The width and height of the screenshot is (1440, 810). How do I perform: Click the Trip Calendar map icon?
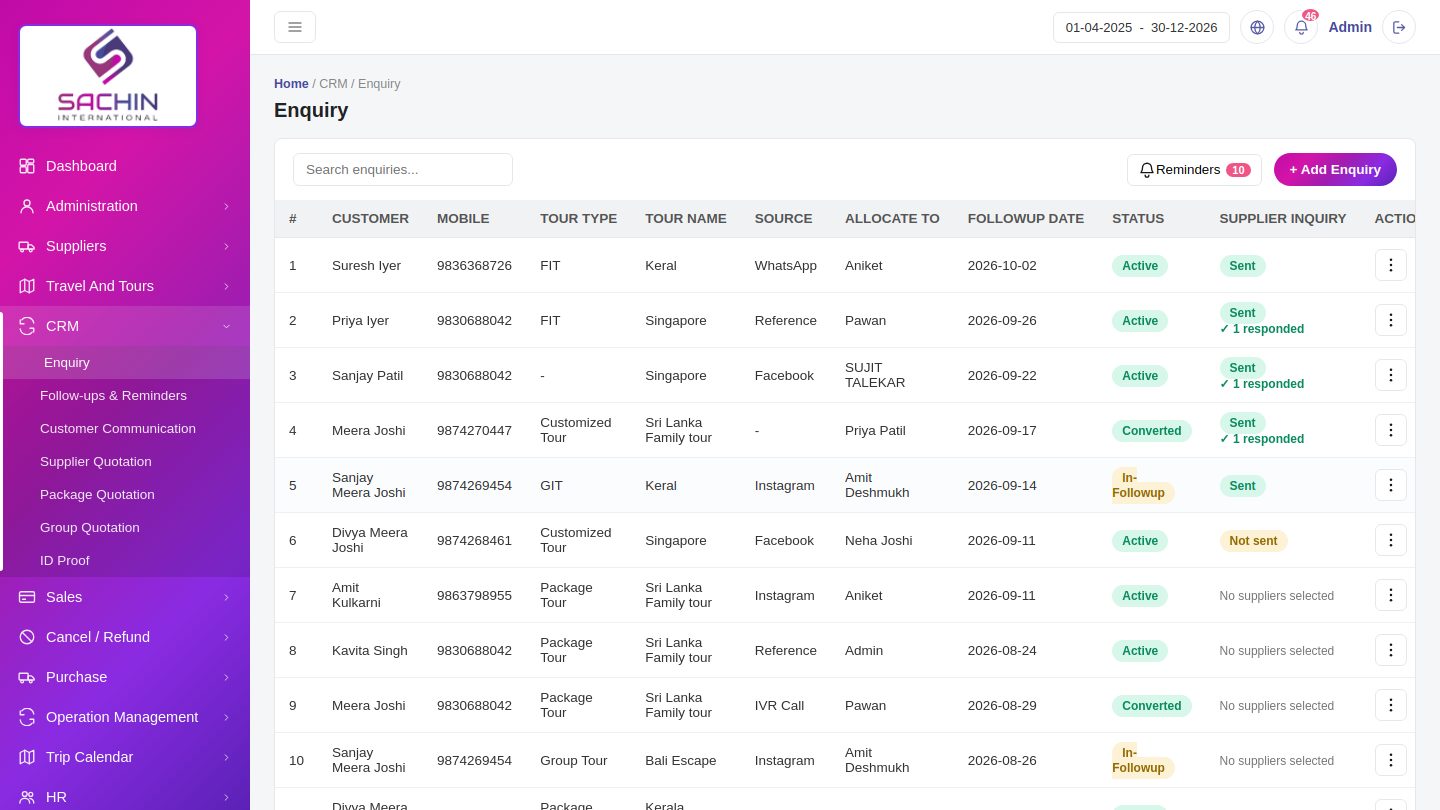(x=27, y=757)
